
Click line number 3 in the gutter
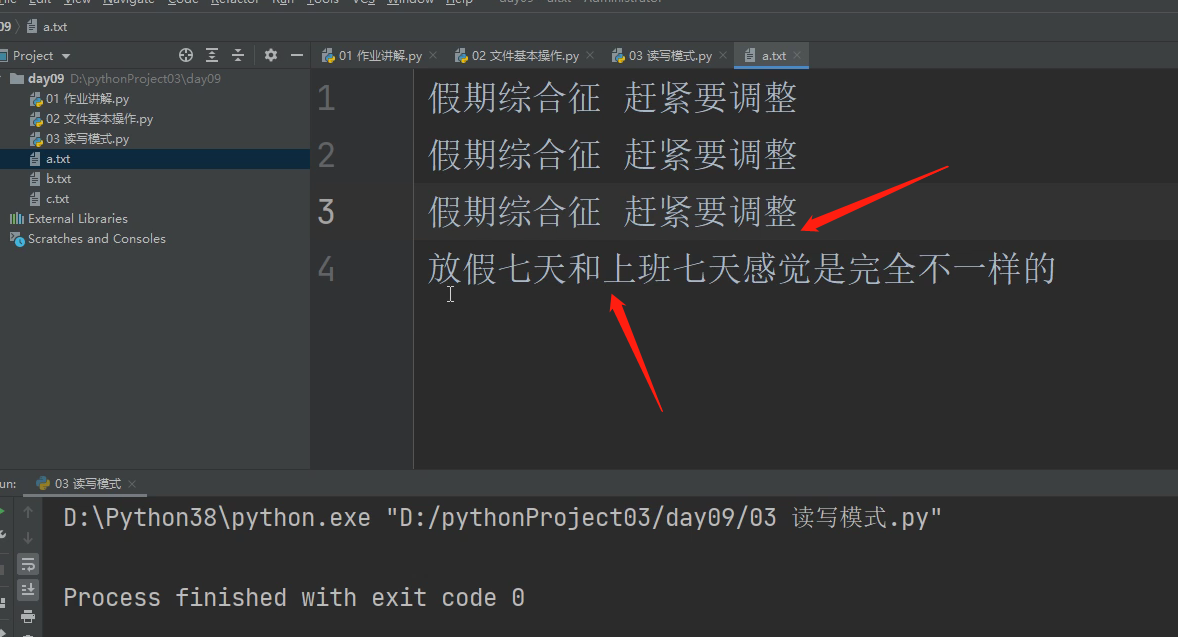326,212
